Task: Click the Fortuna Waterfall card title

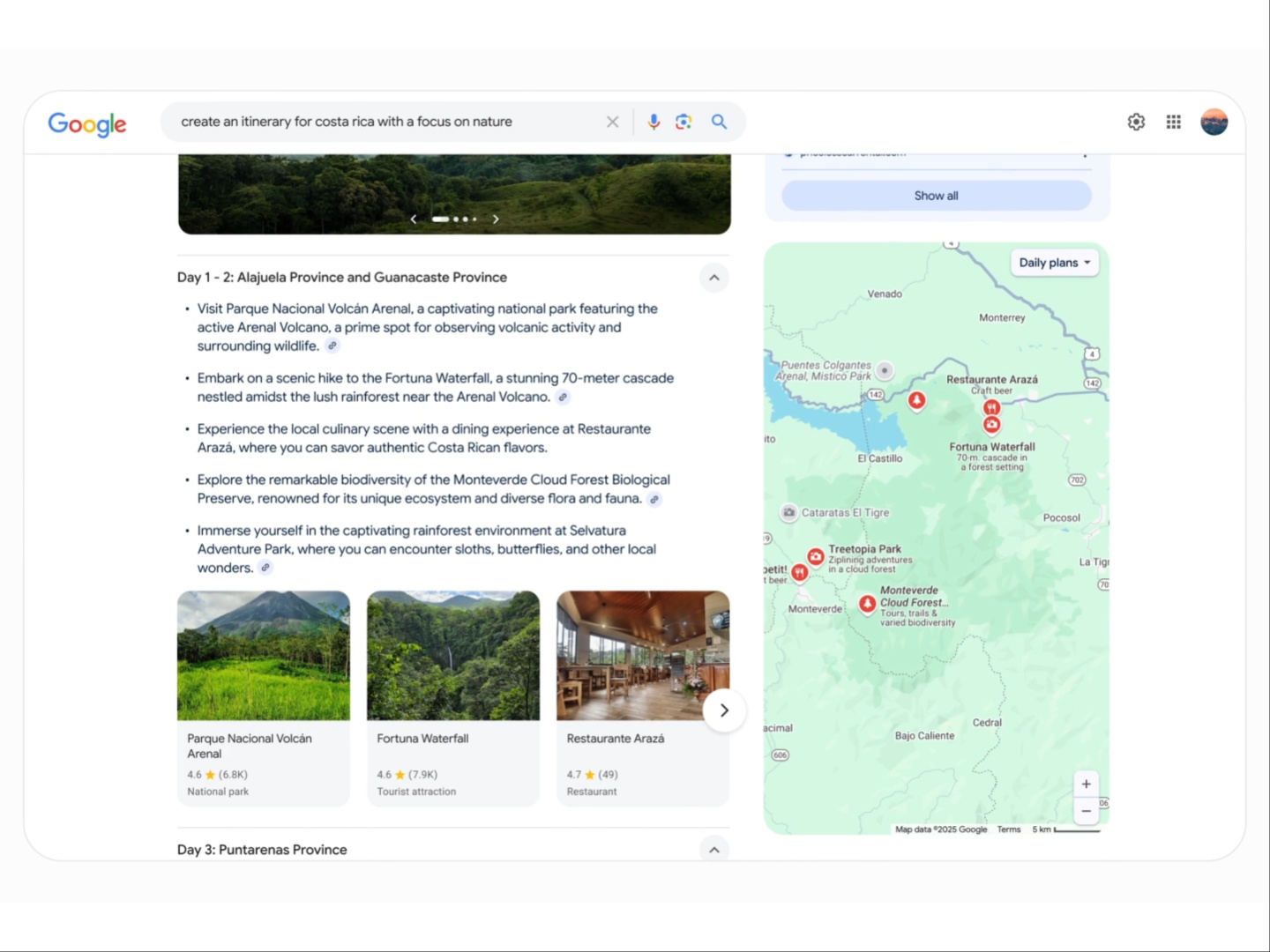Action: pos(422,739)
